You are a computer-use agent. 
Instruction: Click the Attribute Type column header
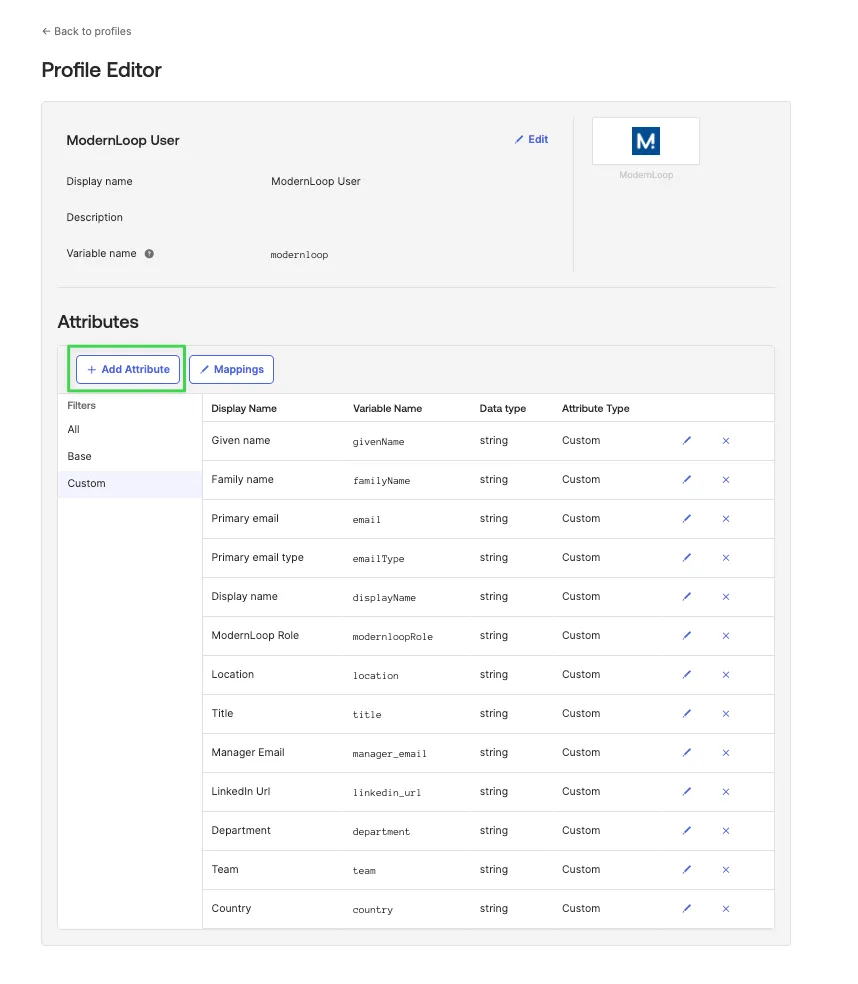click(x=596, y=409)
